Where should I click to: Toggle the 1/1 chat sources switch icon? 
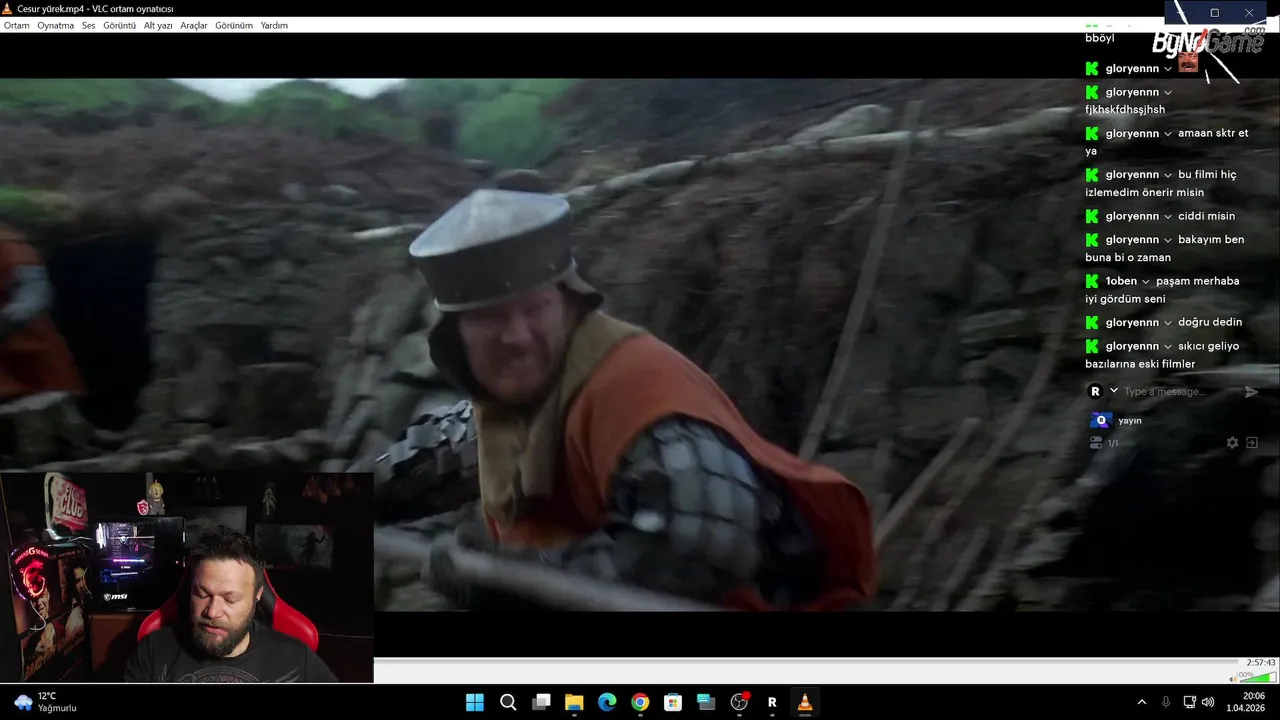(1096, 442)
